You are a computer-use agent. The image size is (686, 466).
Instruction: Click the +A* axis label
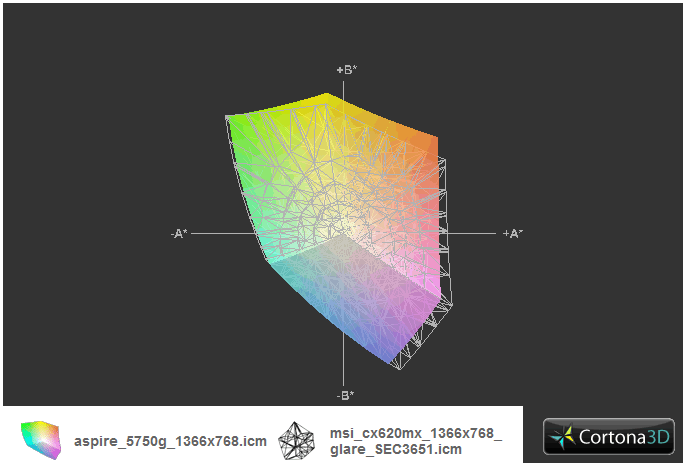coord(513,233)
